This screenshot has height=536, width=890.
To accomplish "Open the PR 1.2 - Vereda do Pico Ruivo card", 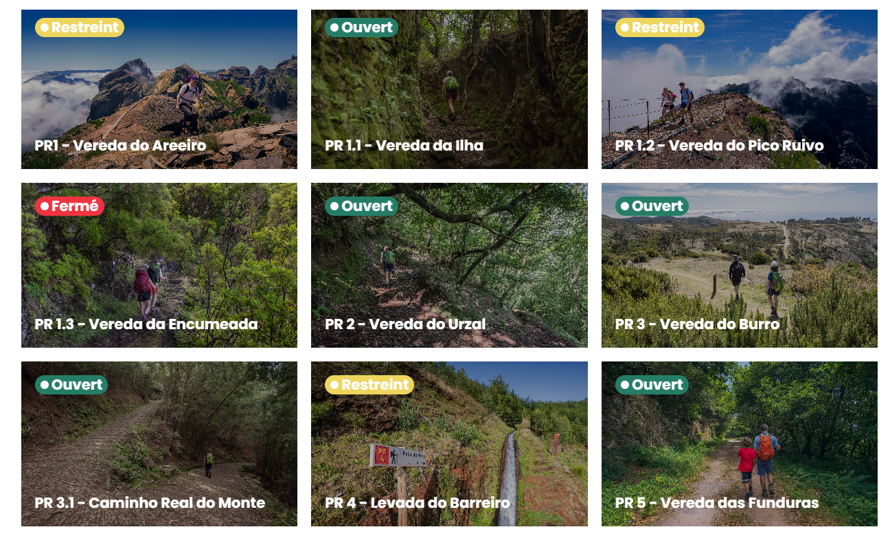I will (x=739, y=89).
